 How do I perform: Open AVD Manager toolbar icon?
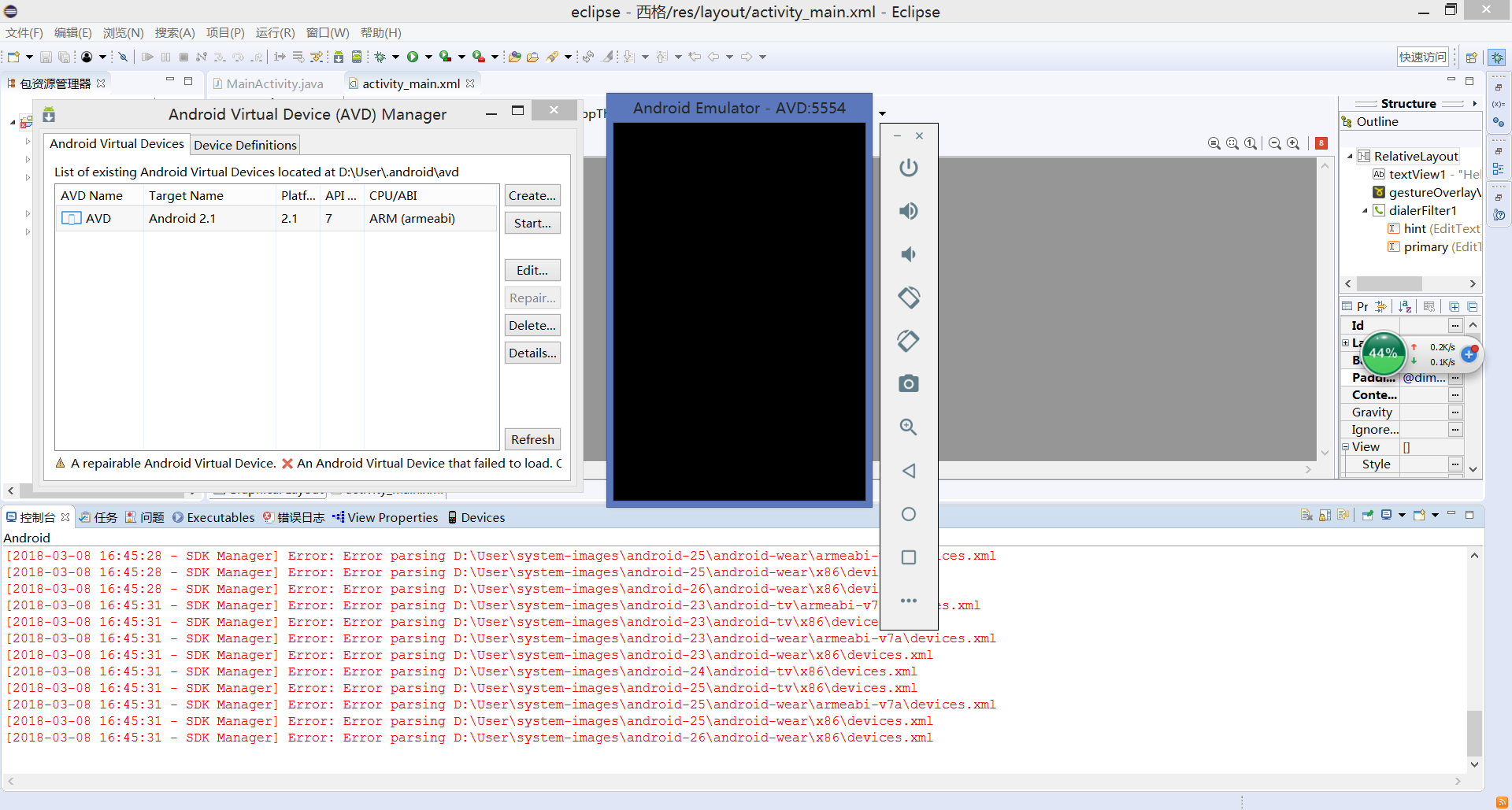[x=357, y=57]
